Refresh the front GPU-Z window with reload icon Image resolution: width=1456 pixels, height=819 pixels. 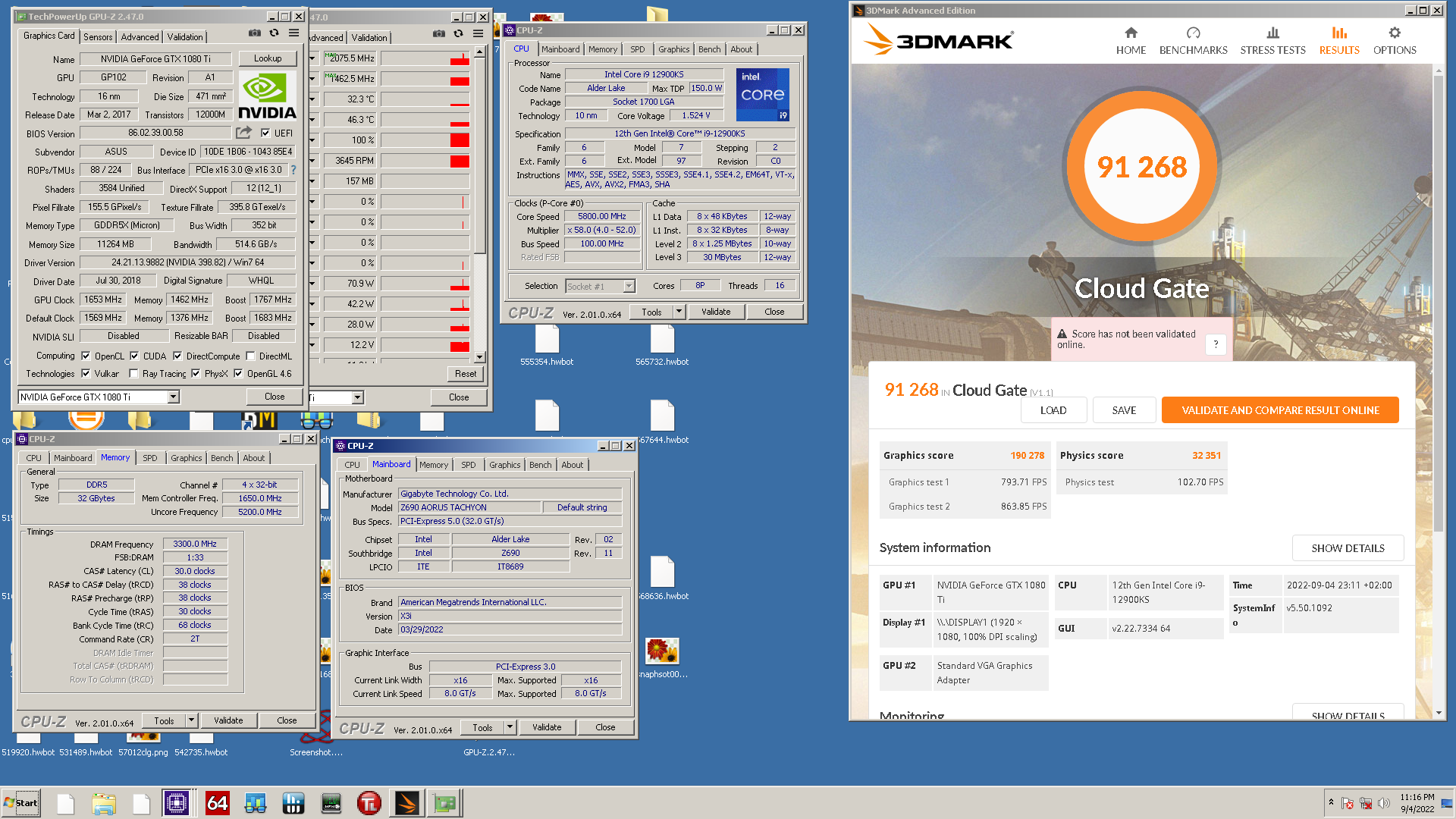[274, 33]
